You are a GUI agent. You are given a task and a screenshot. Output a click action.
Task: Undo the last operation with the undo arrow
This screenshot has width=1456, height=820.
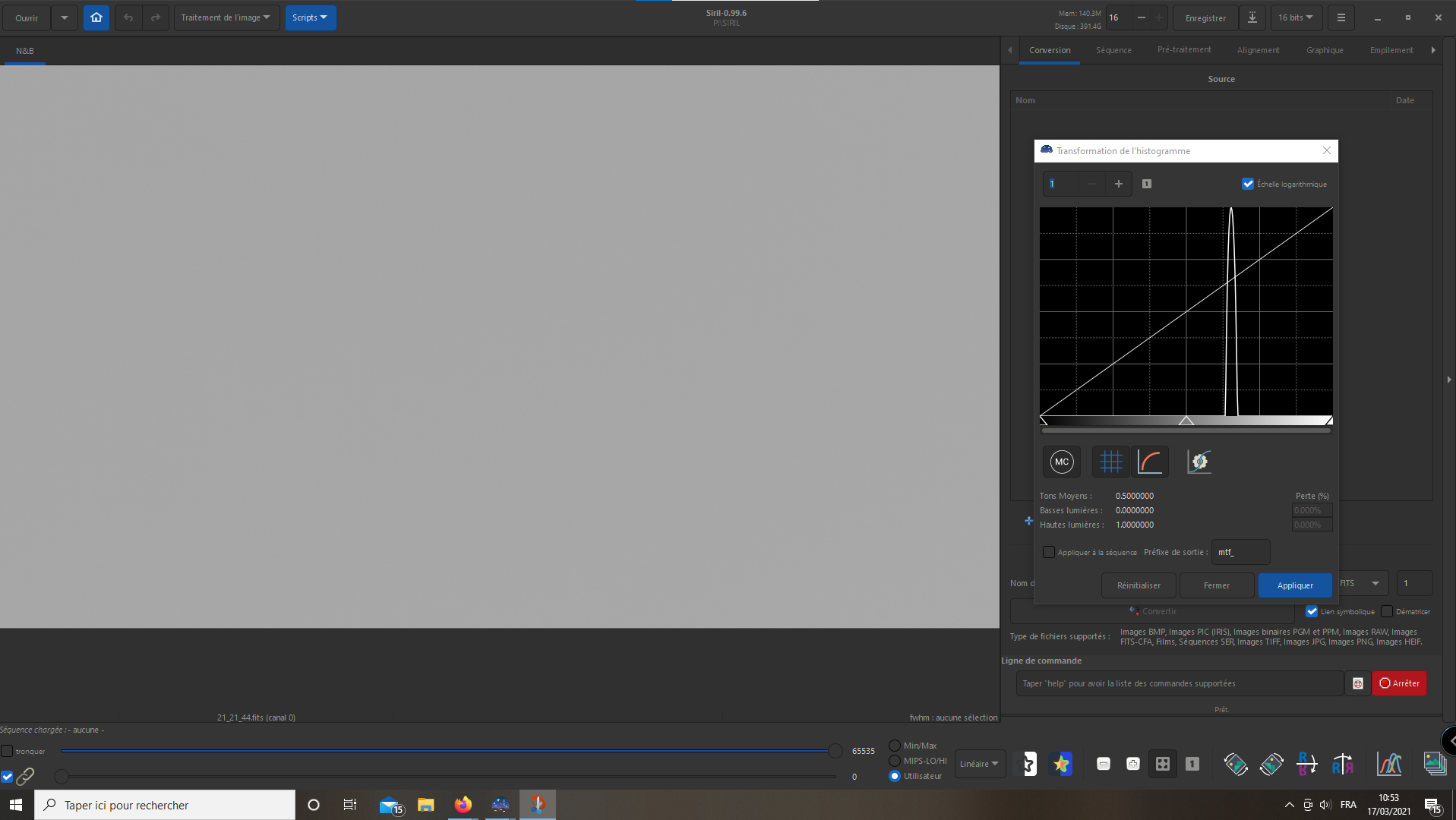click(128, 17)
